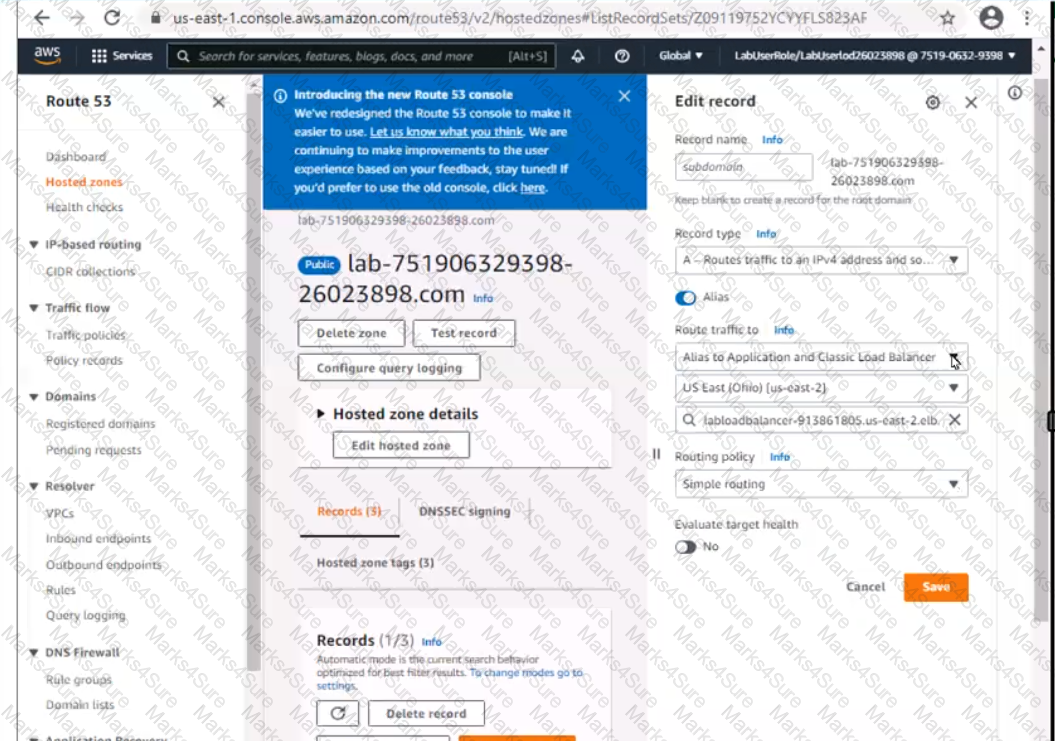Open the notifications bell icon
This screenshot has width=1055, height=741.
(579, 56)
